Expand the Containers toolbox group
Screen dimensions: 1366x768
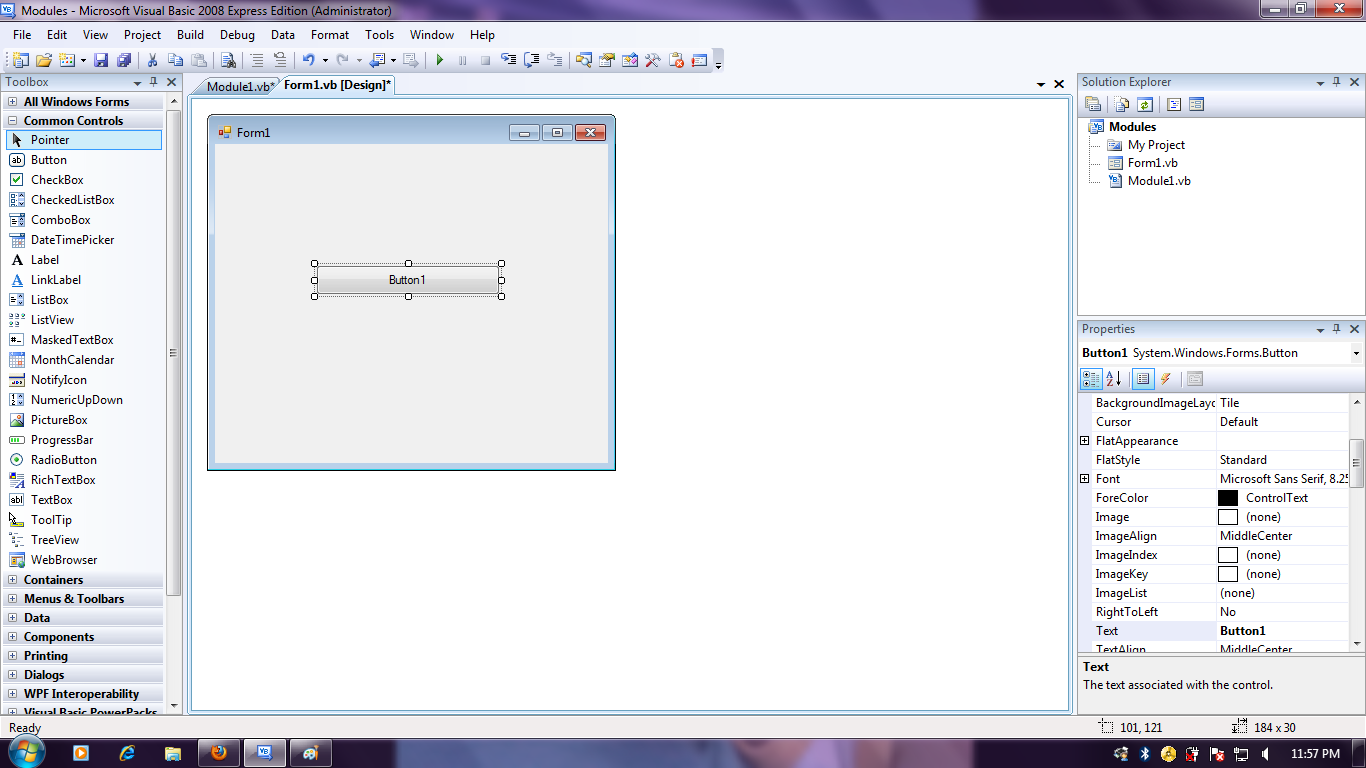pyautogui.click(x=12, y=580)
